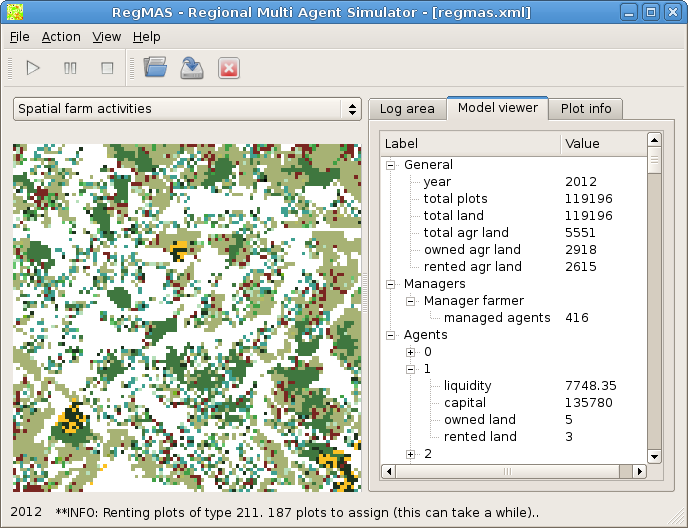The height and width of the screenshot is (528, 688).
Task: Click the status bar INFO renting message
Action: click(297, 513)
